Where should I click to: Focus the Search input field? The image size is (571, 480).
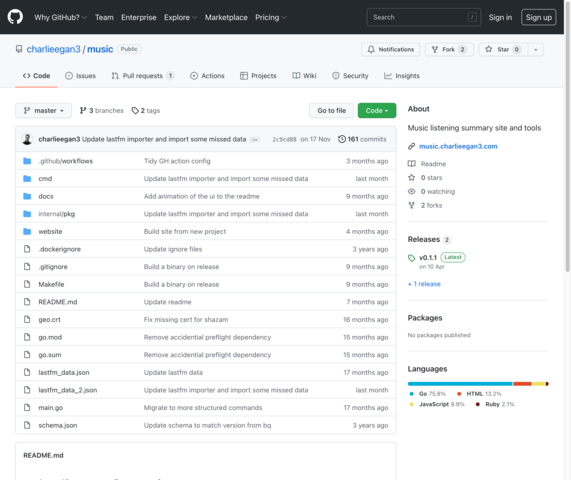(424, 17)
